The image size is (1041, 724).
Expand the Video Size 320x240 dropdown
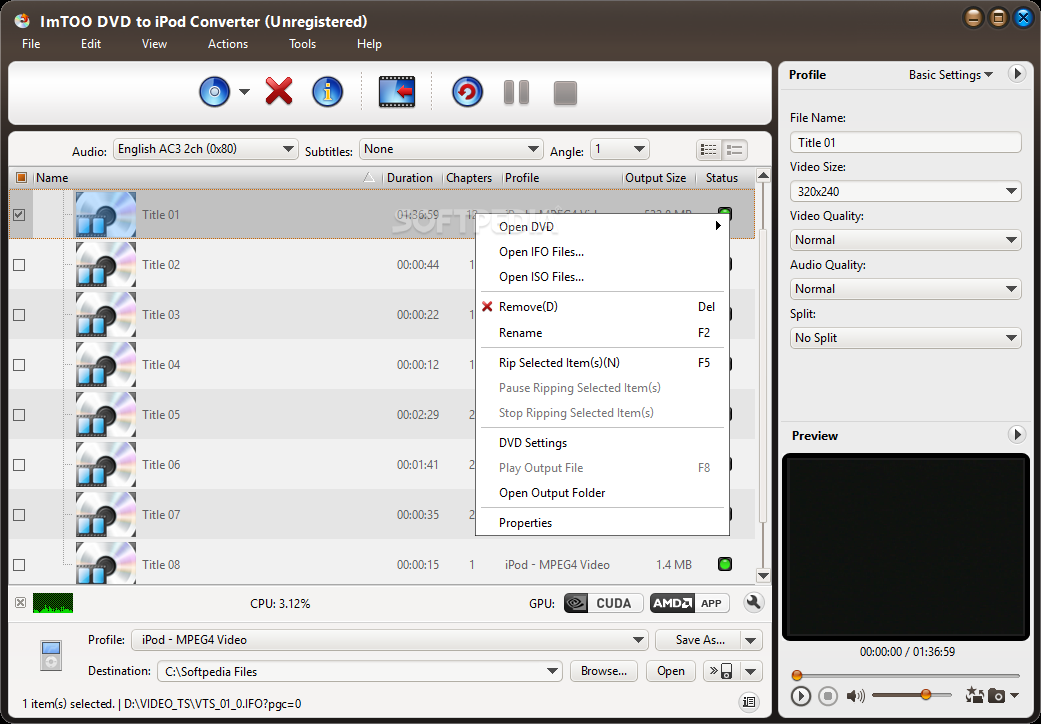point(905,191)
